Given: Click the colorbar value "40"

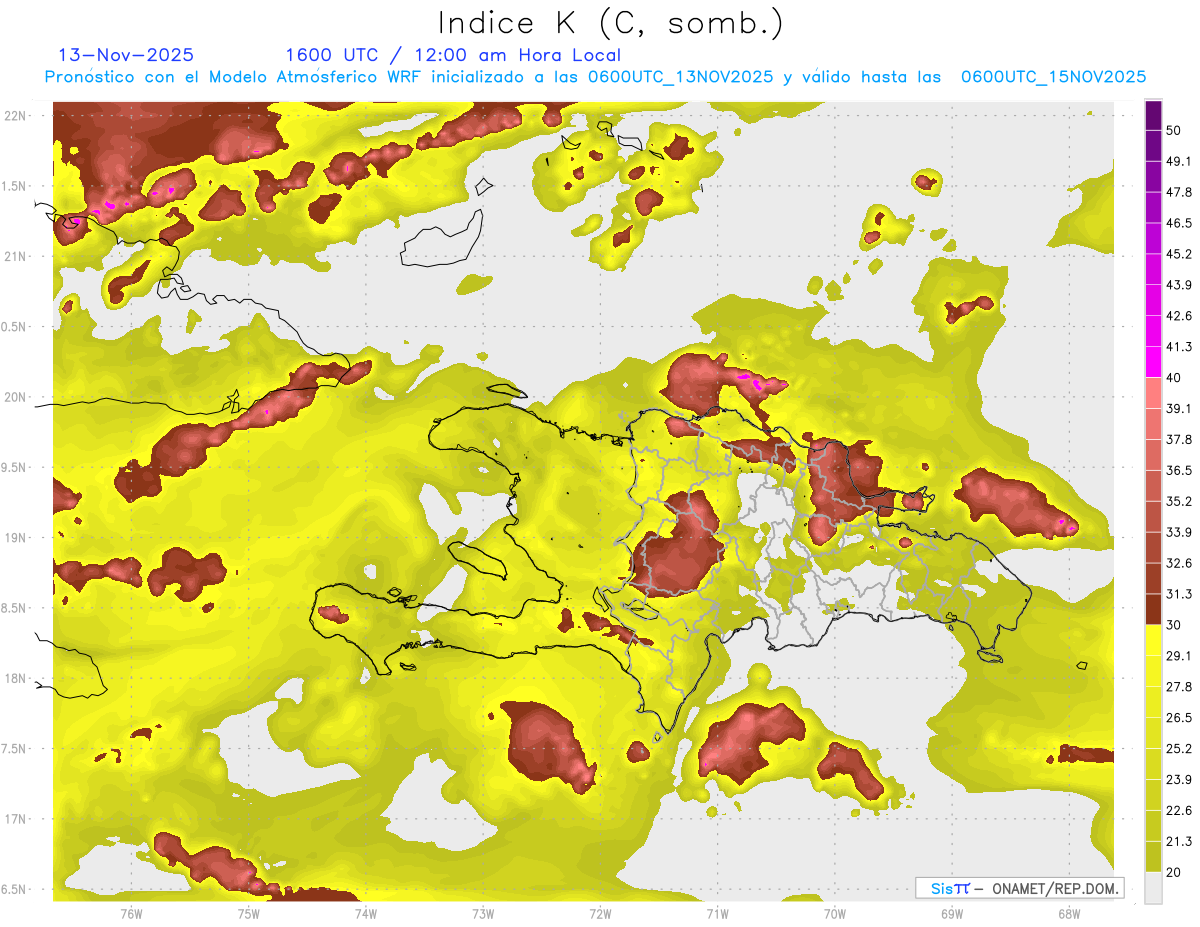Looking at the screenshot, I should coord(1175,378).
